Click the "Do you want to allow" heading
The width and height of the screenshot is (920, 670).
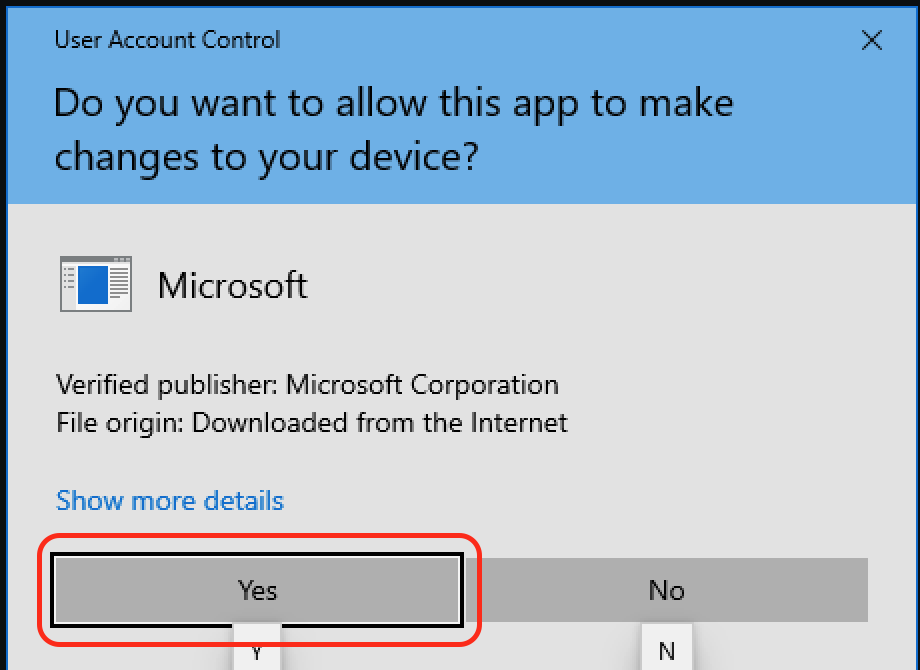click(x=393, y=104)
